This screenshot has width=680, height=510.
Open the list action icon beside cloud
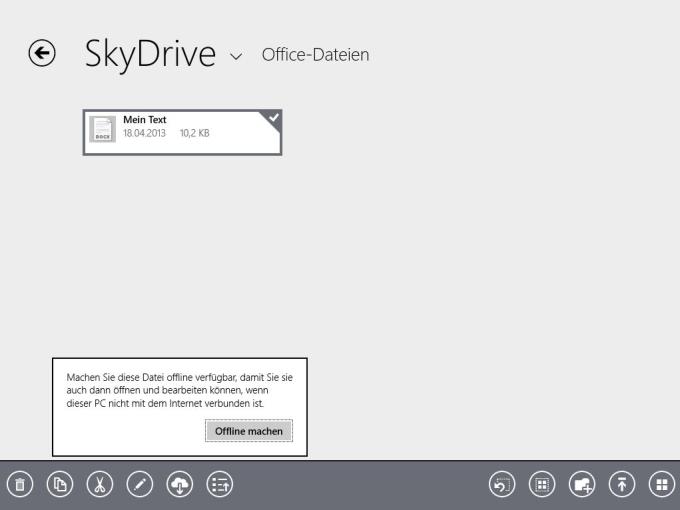tap(220, 484)
